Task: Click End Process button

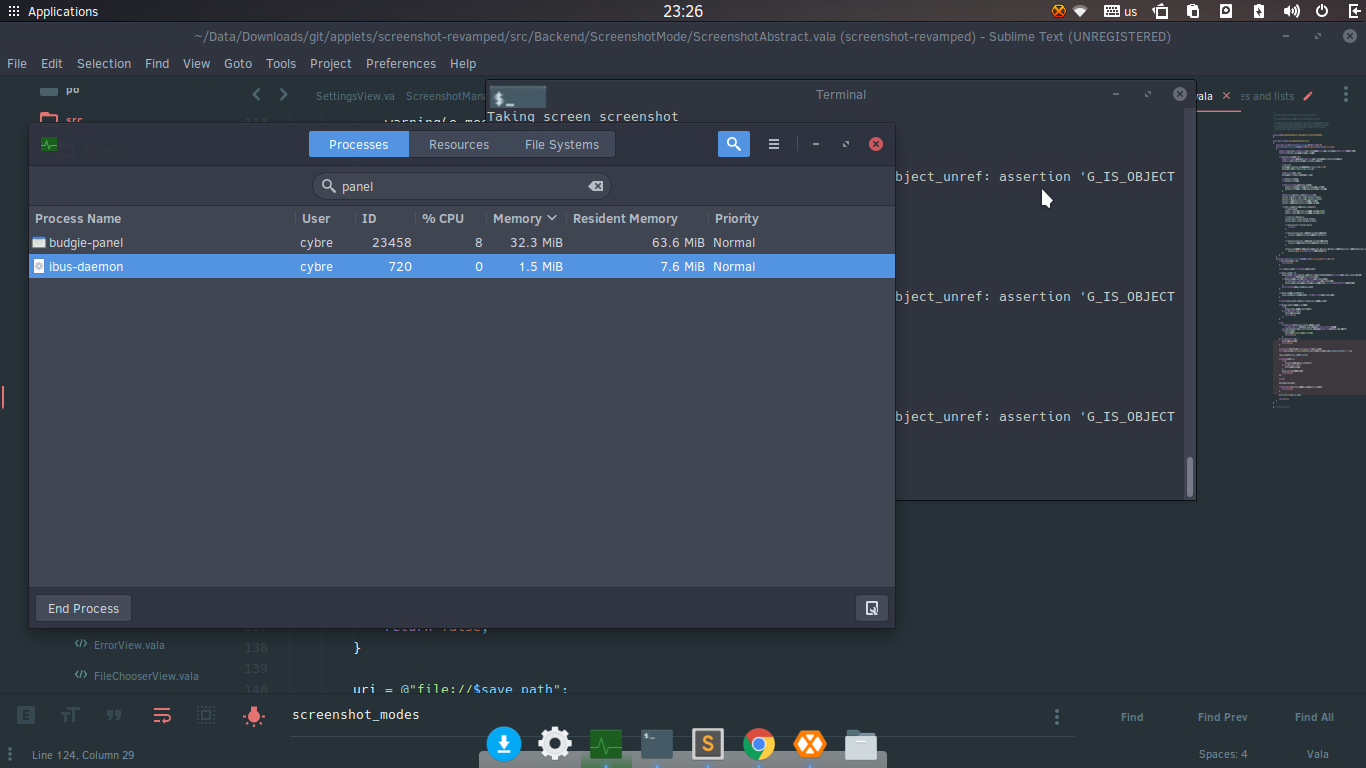Action: 84,608
